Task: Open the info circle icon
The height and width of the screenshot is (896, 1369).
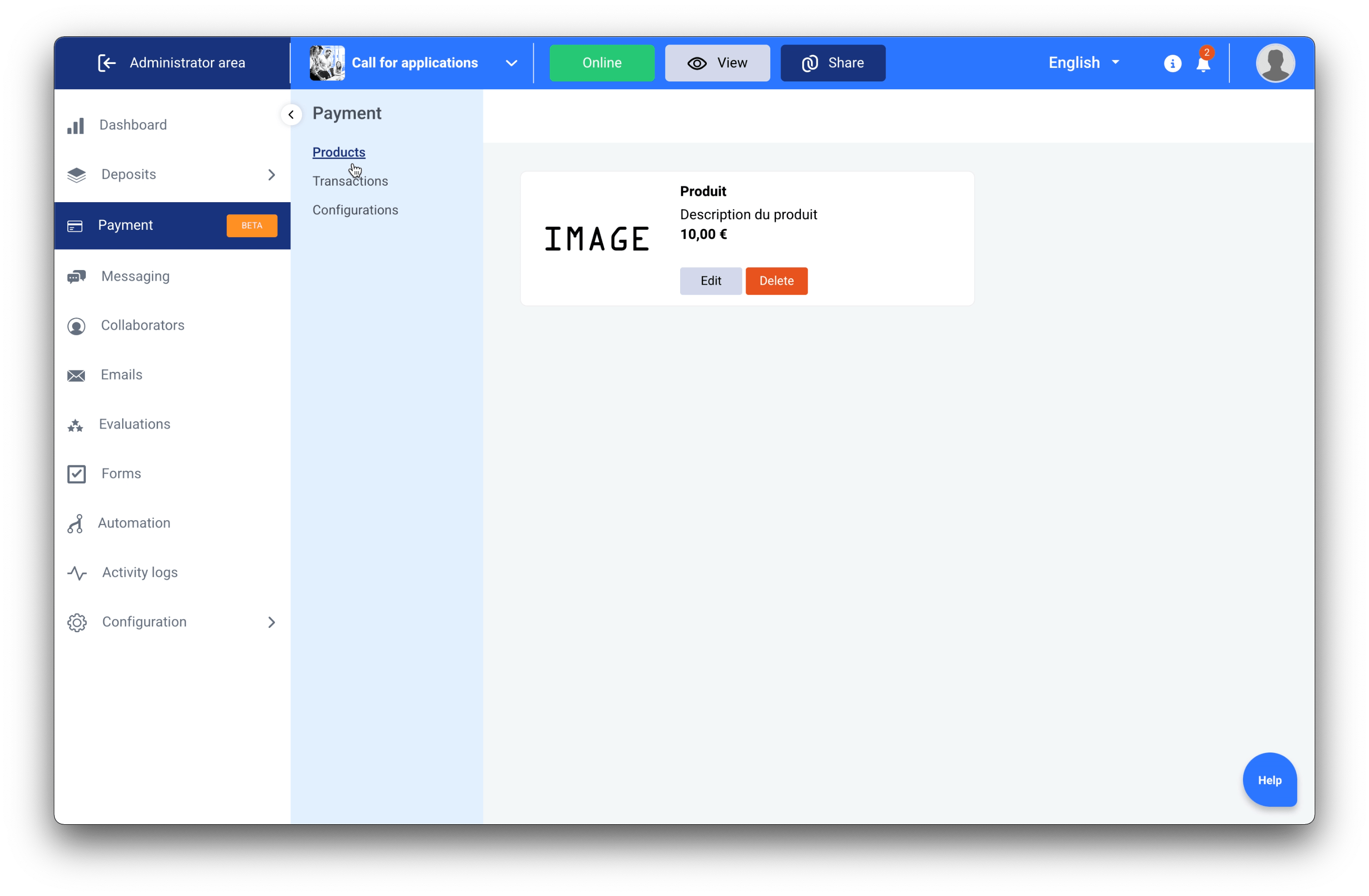Action: (1172, 64)
